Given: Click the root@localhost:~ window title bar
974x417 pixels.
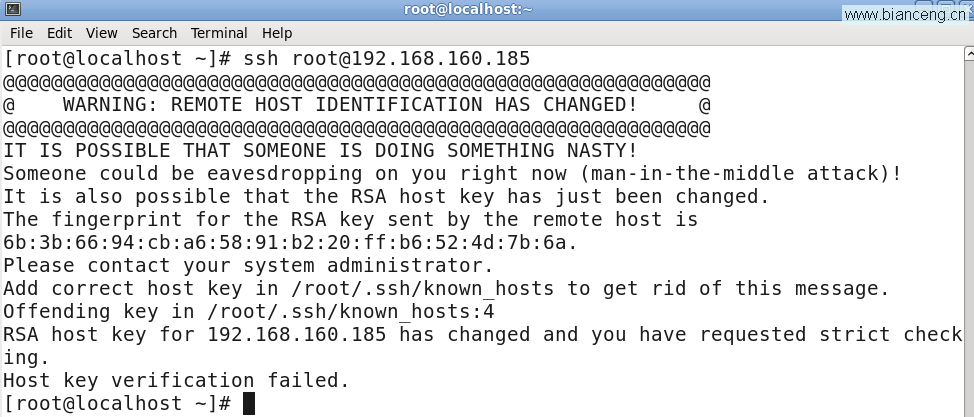Looking at the screenshot, I should click(468, 9).
